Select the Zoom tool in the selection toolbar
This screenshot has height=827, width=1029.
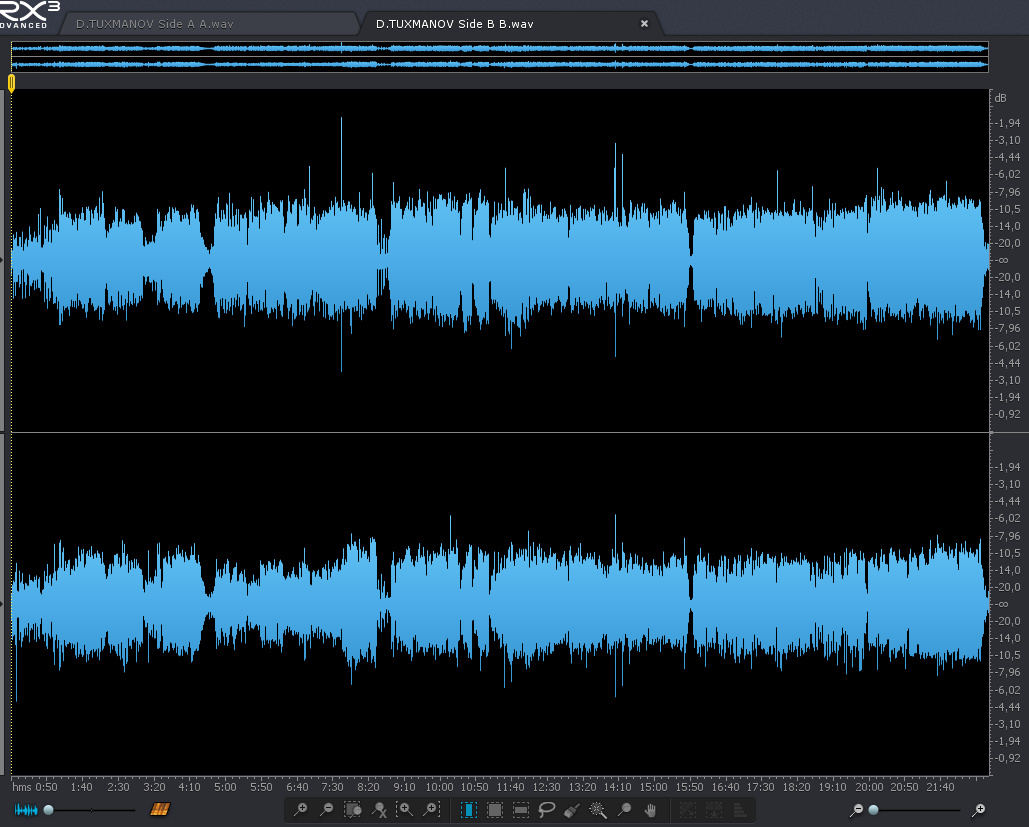click(624, 809)
